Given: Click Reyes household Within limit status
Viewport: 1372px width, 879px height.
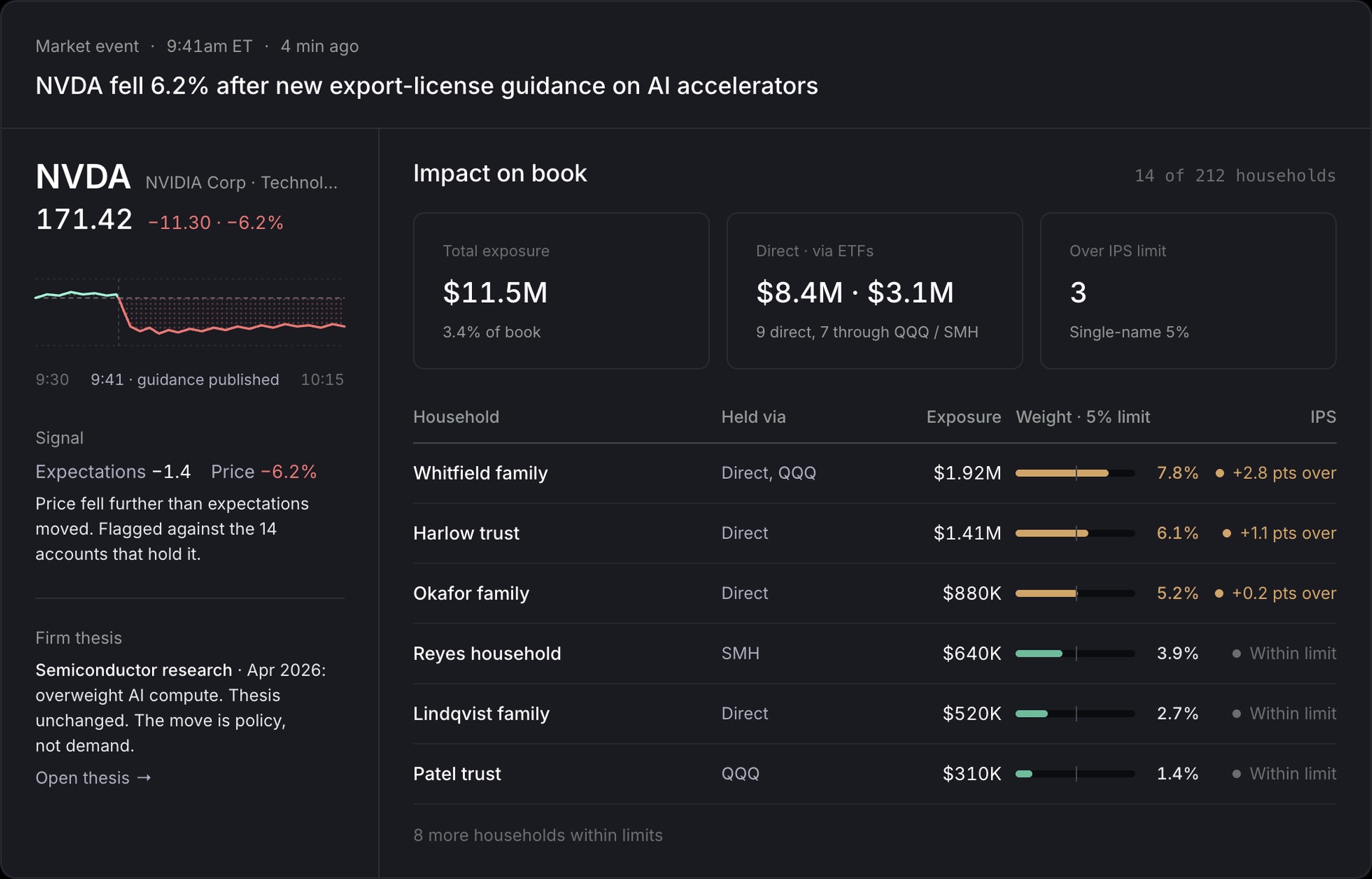Looking at the screenshot, I should [1284, 654].
